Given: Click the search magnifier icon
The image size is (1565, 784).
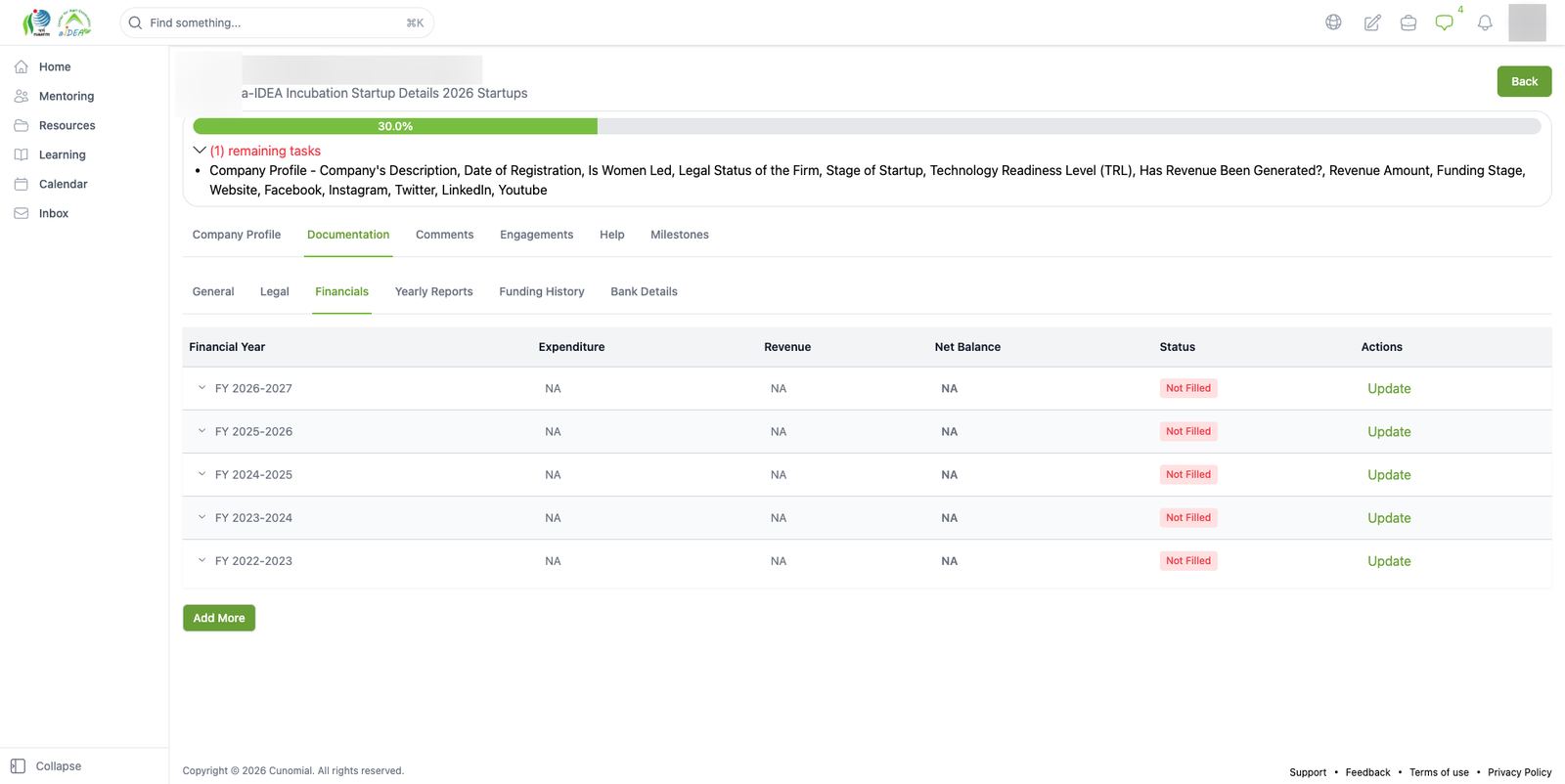Looking at the screenshot, I should 136,22.
